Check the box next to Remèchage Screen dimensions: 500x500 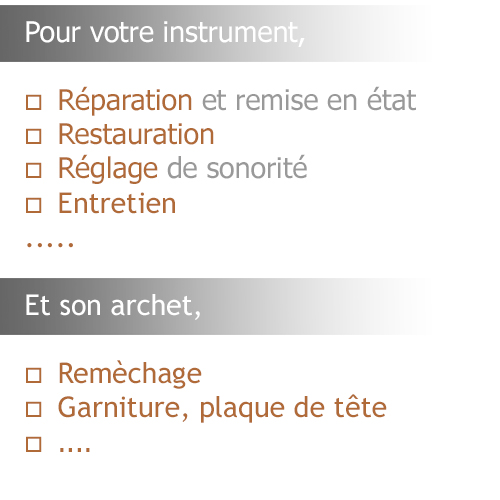34,375
